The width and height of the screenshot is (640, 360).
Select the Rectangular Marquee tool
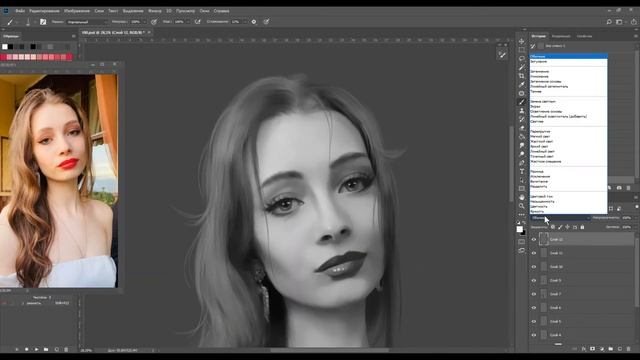(522, 50)
